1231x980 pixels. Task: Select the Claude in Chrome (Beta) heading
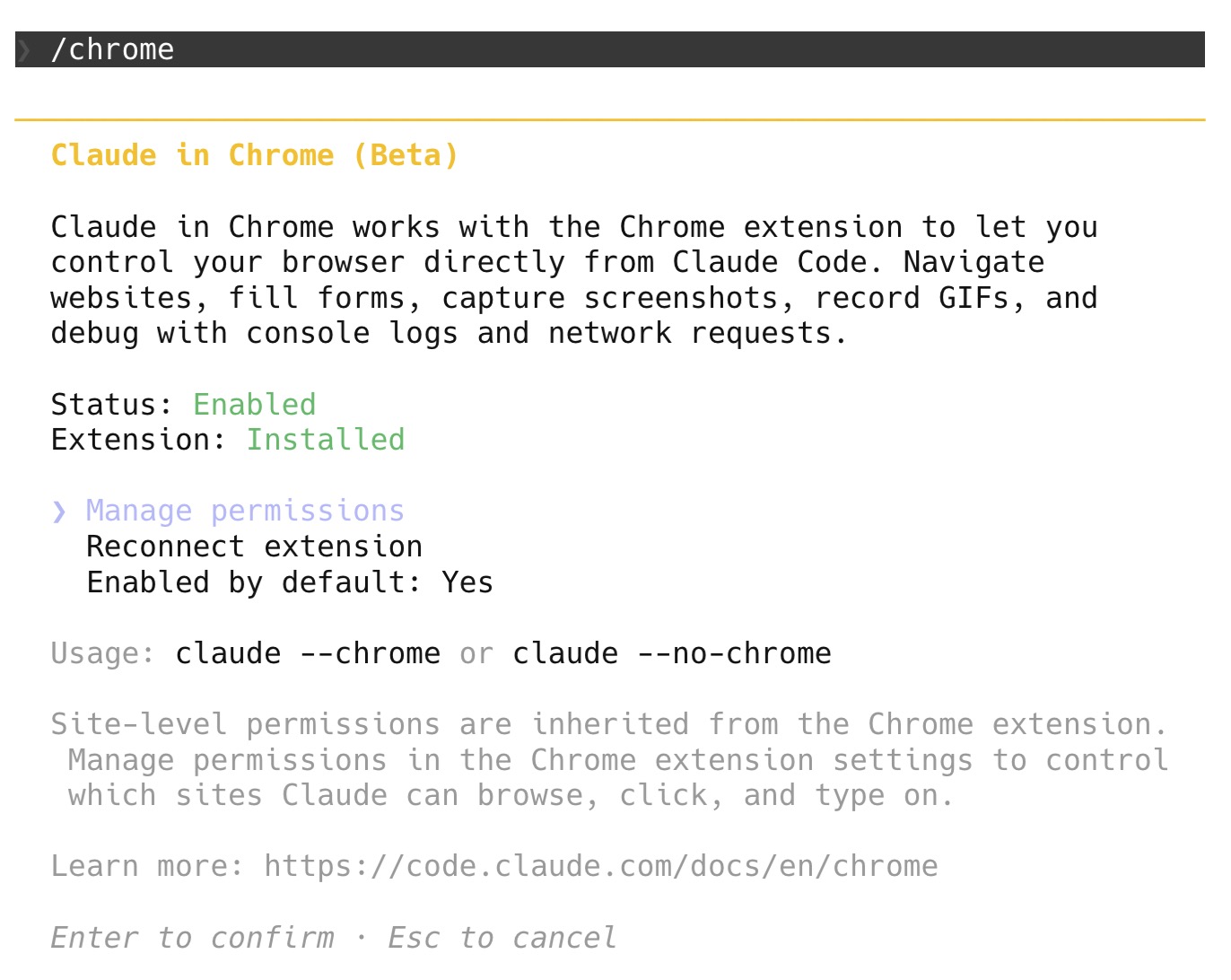pos(254,154)
